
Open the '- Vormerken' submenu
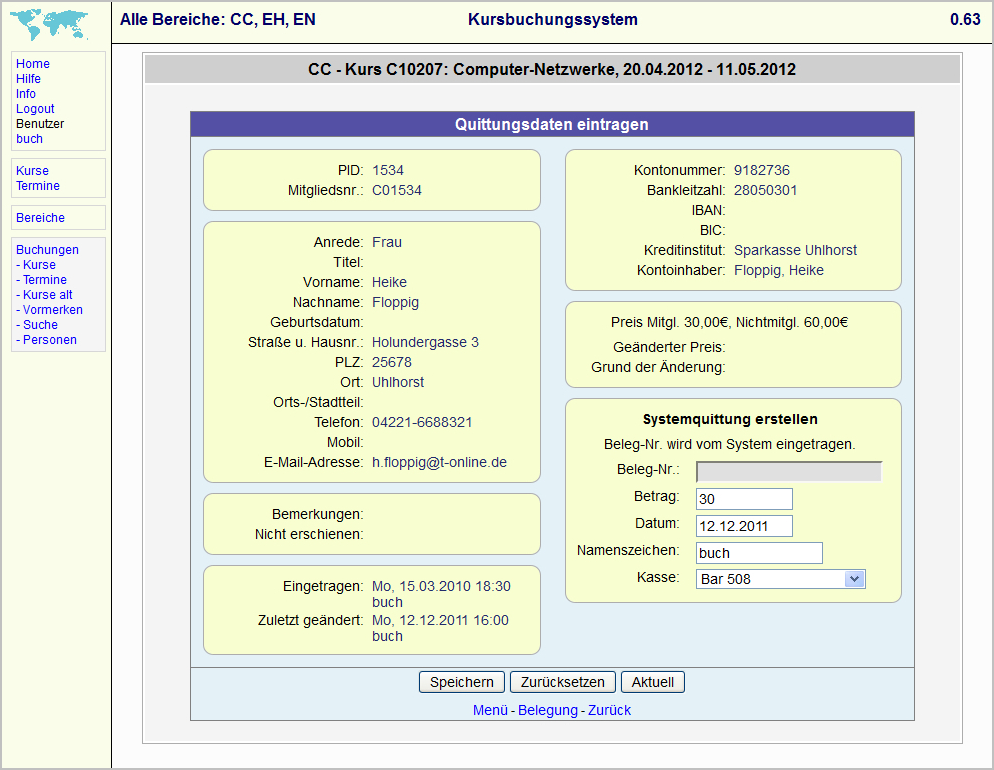(49, 310)
